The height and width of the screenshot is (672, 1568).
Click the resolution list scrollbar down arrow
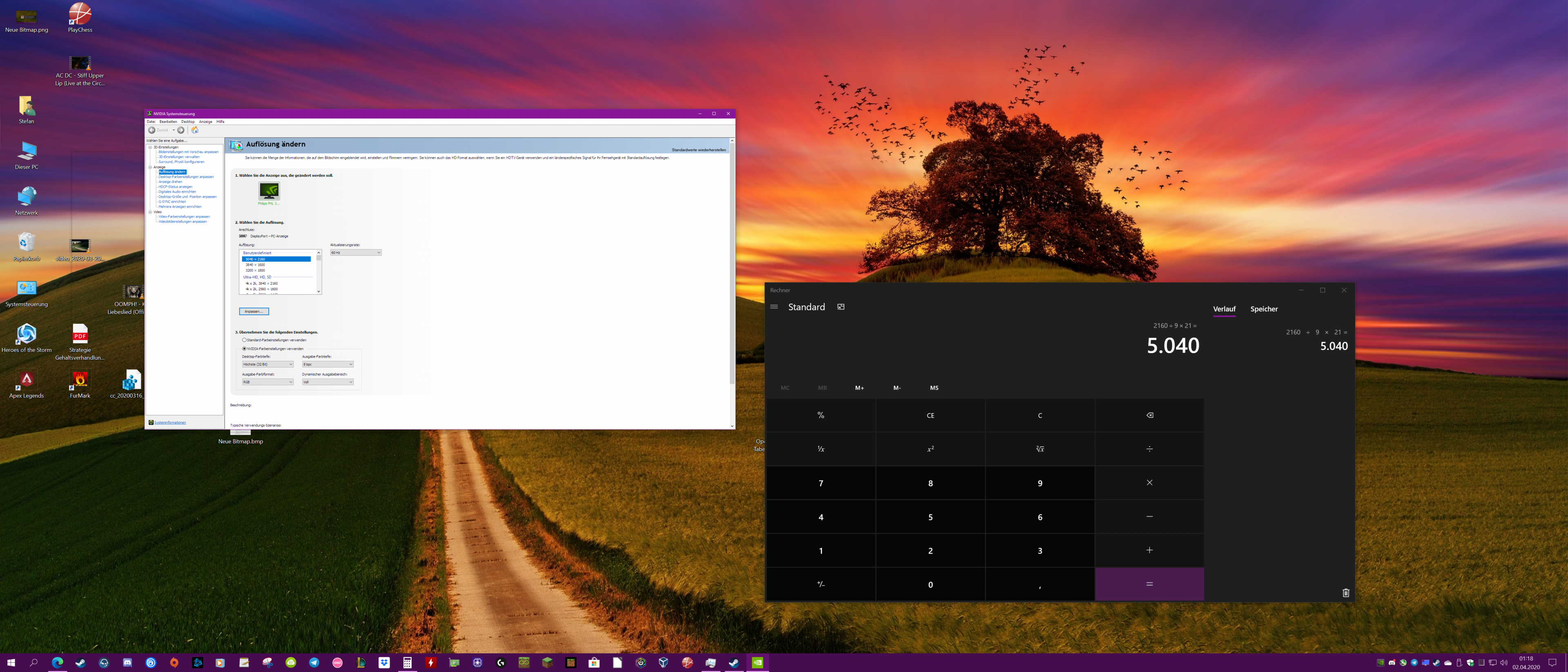(x=318, y=291)
